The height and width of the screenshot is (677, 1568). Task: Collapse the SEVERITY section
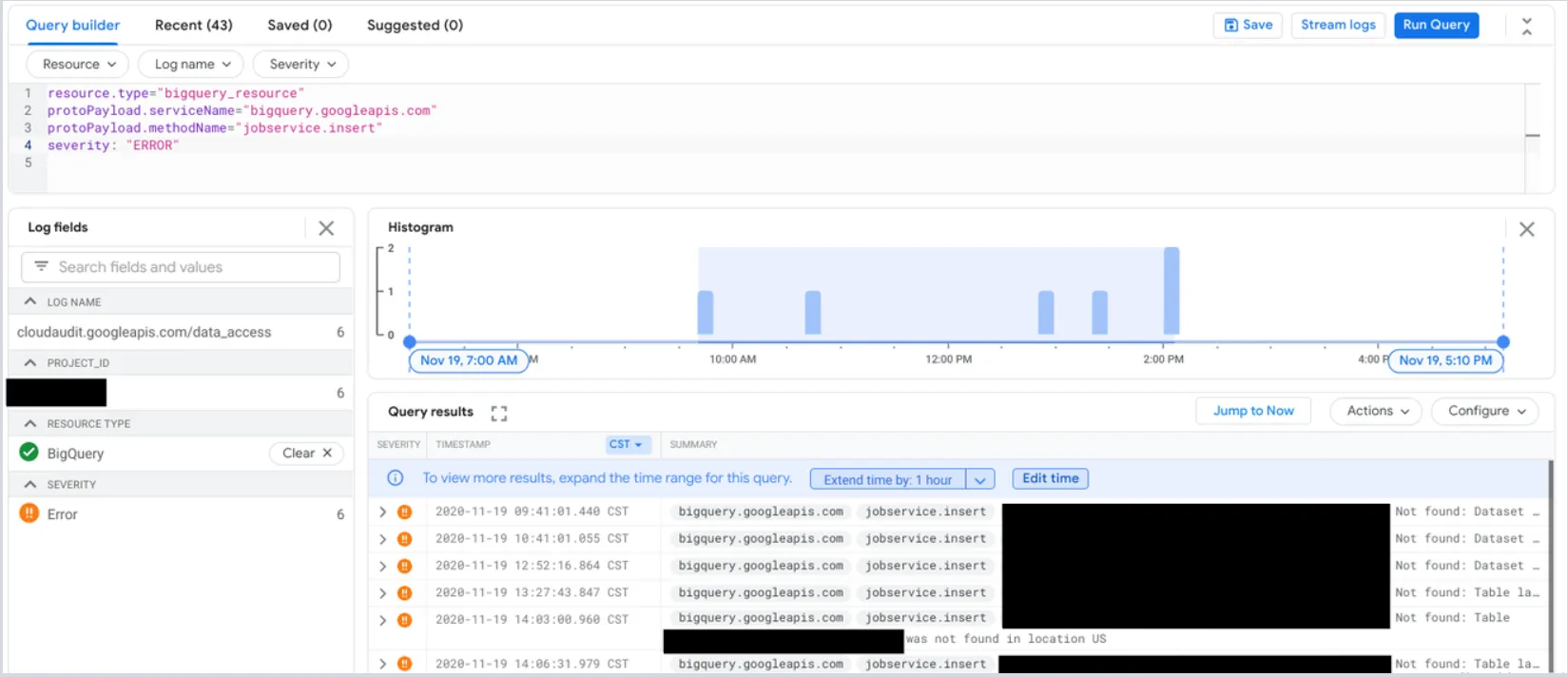(x=30, y=484)
